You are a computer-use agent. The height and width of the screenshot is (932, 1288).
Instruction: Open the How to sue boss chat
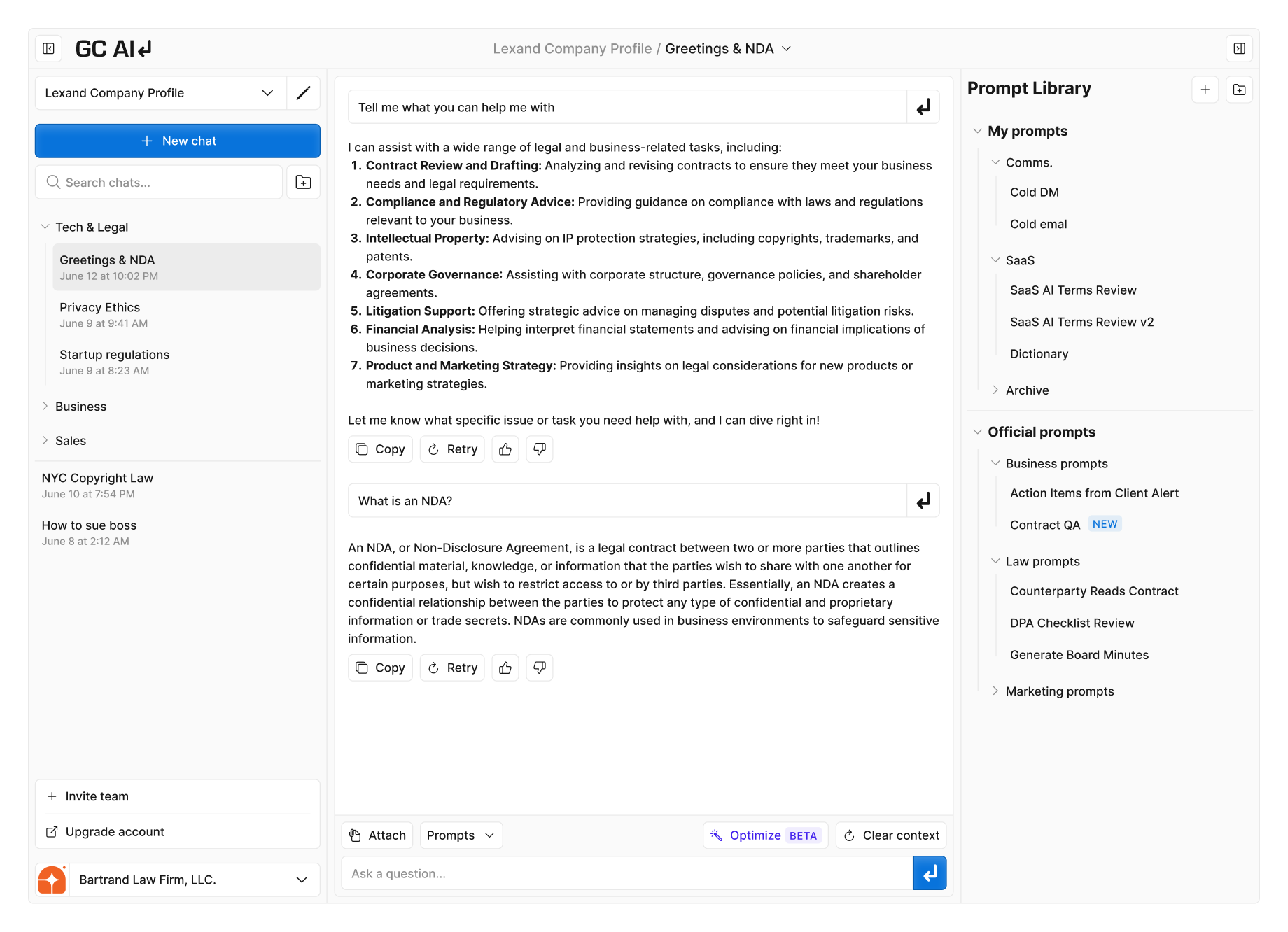point(178,532)
